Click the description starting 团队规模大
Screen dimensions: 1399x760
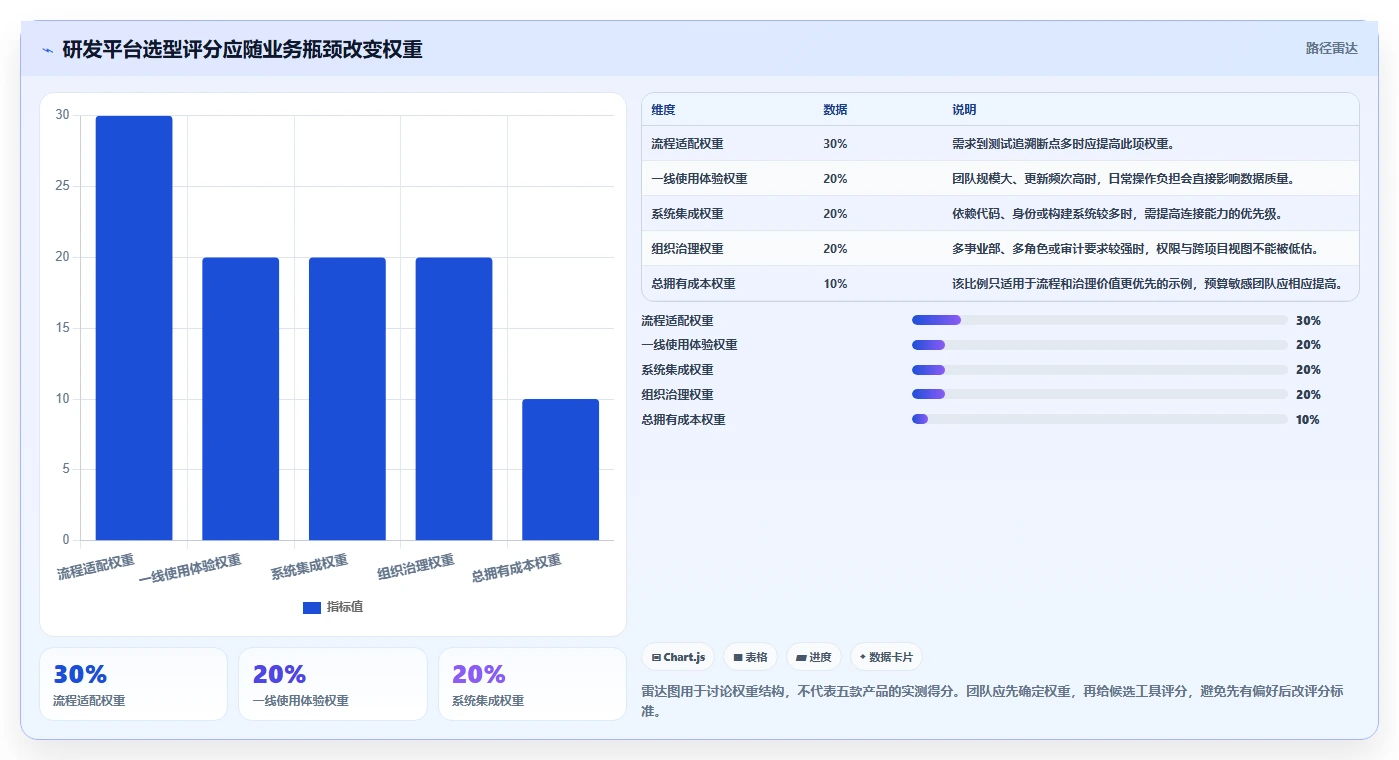pyautogui.click(x=1124, y=179)
